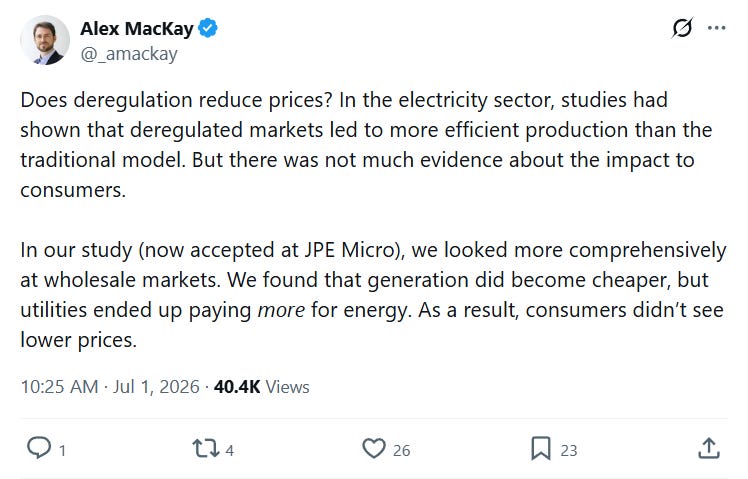Click the repost count number 4
Screen dimensions: 748x479
tap(229, 450)
